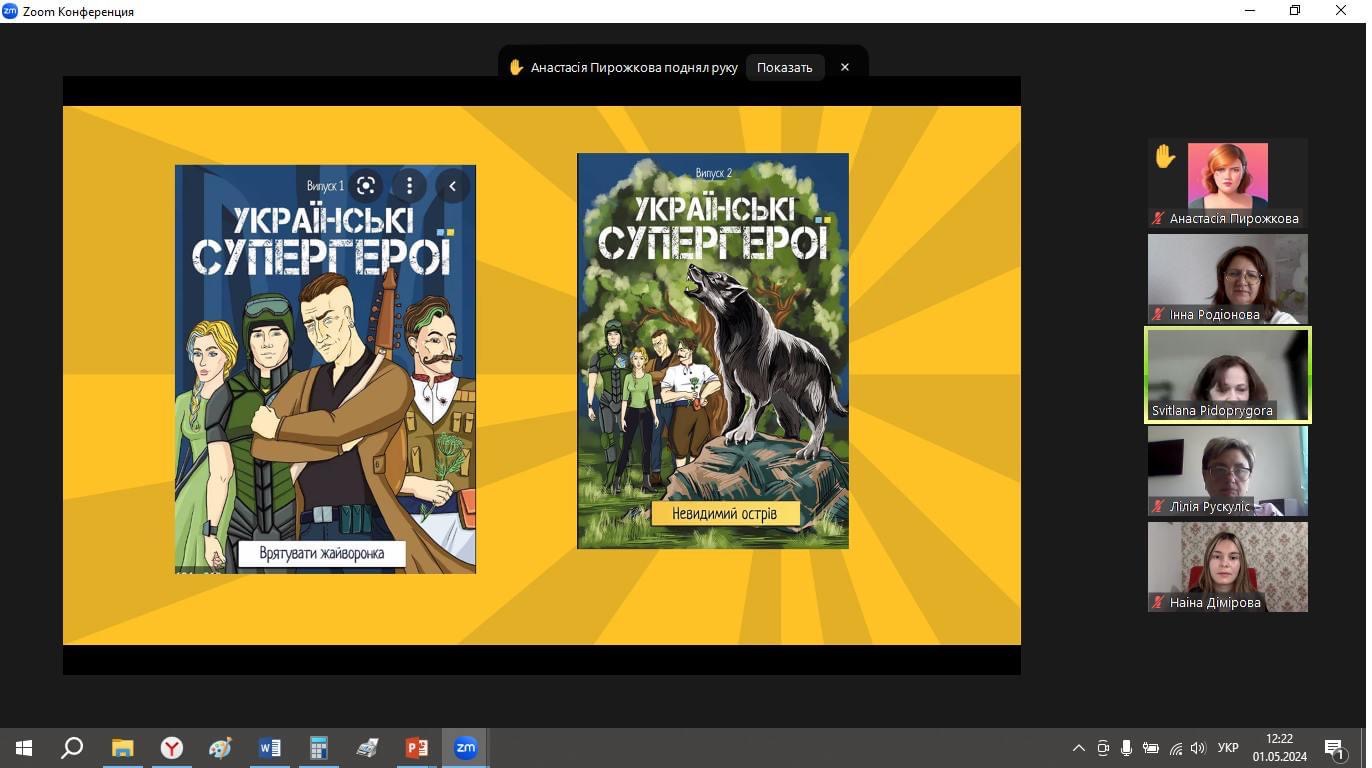This screenshot has width=1372, height=768.
Task: Open Windows search from the taskbar
Action: pos(72,748)
